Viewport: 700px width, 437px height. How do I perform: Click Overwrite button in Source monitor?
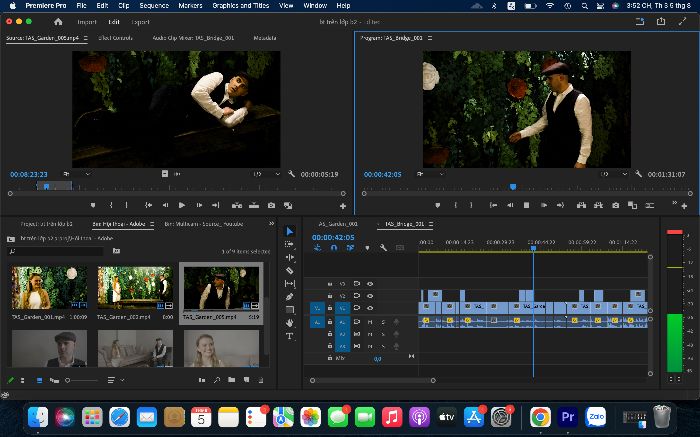click(x=254, y=205)
